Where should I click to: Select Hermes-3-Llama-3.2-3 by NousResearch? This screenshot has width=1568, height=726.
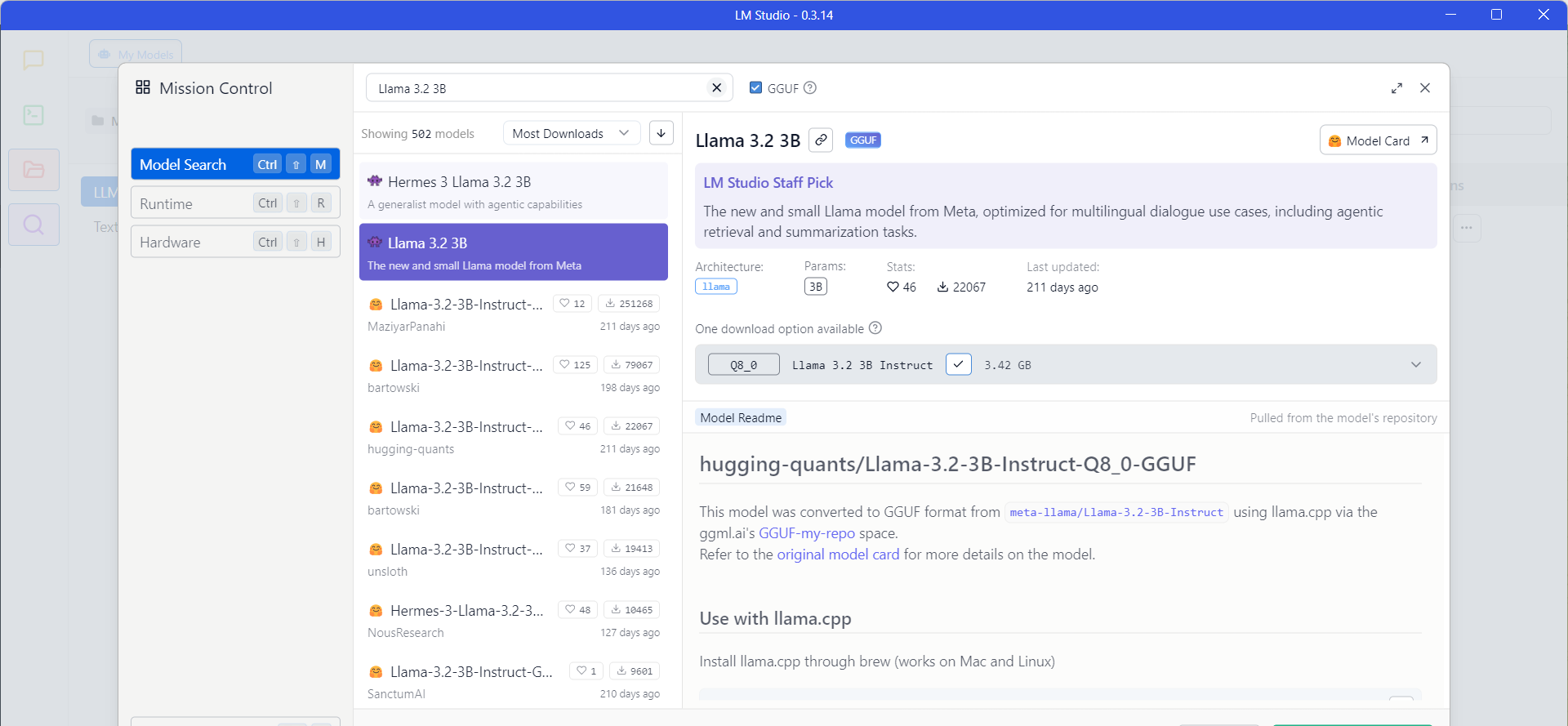pyautogui.click(x=514, y=620)
